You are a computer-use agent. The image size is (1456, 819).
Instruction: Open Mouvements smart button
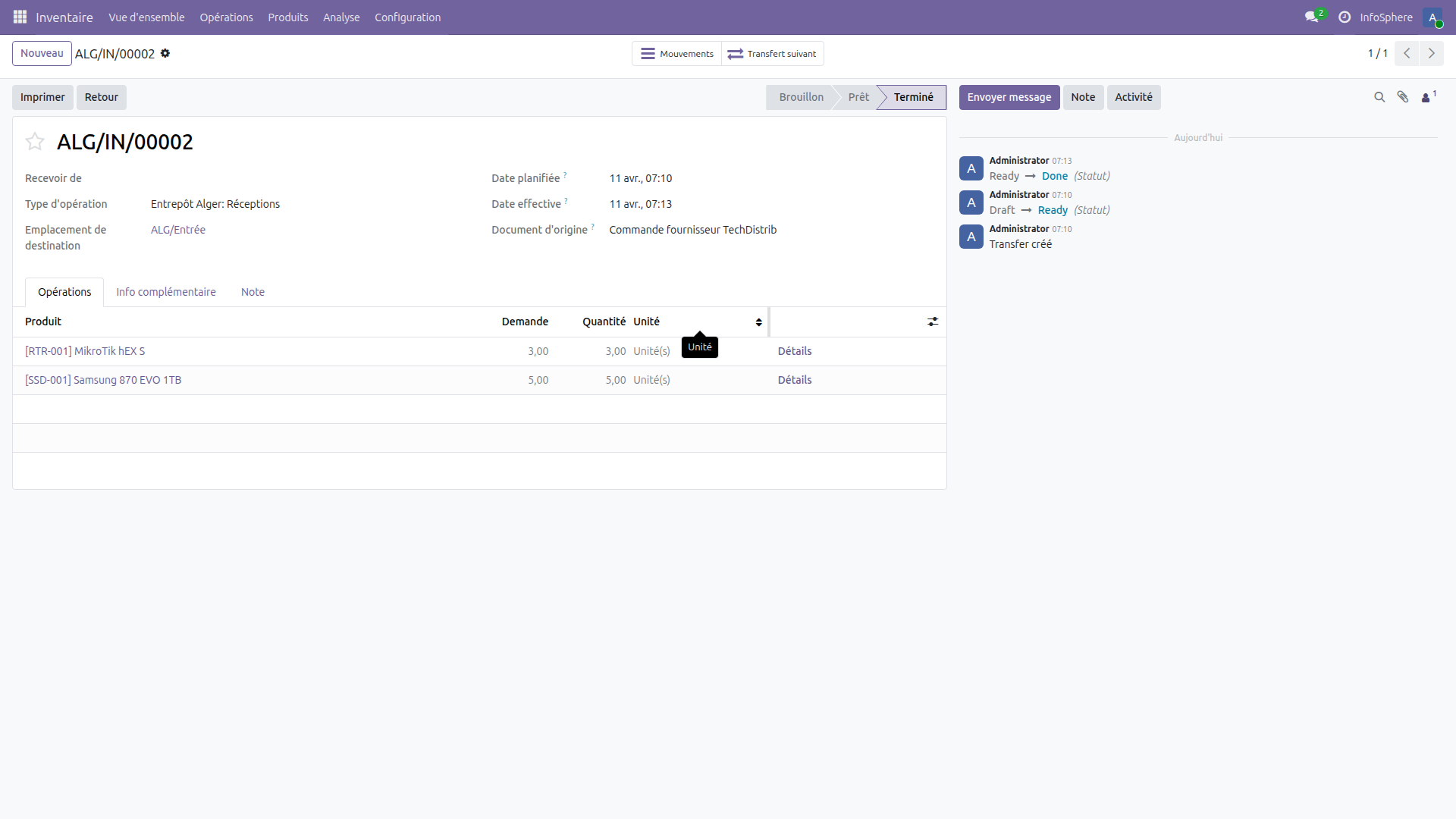[x=676, y=53]
